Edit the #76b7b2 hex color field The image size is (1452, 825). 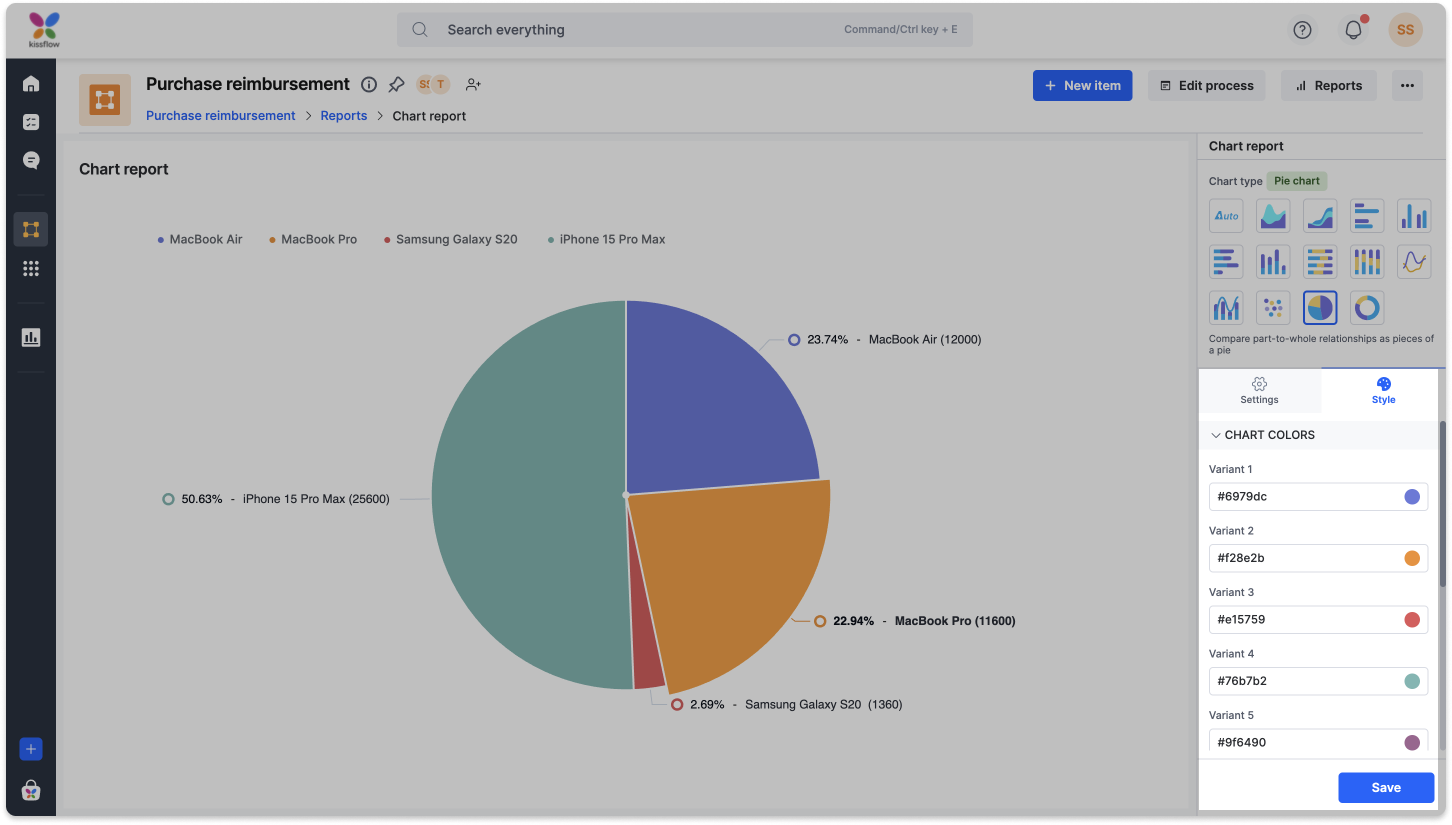(x=1318, y=681)
